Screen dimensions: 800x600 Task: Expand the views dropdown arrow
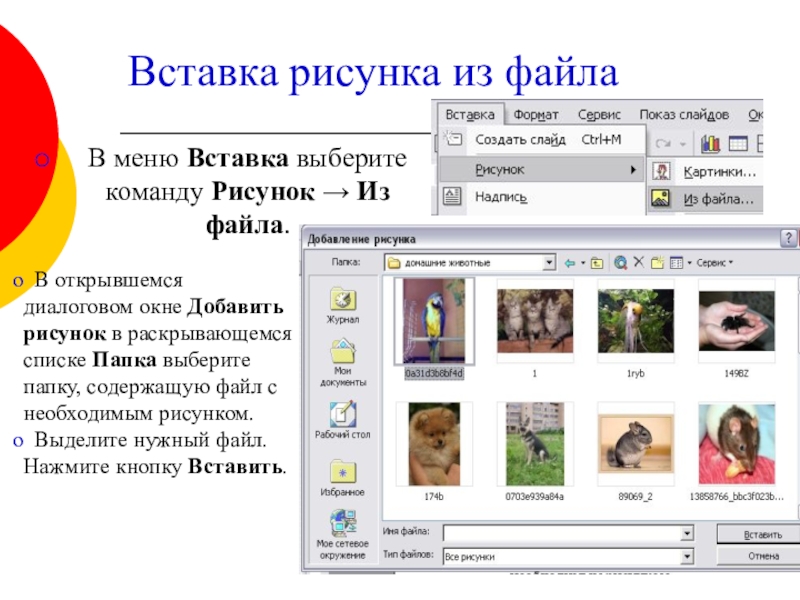pos(689,263)
